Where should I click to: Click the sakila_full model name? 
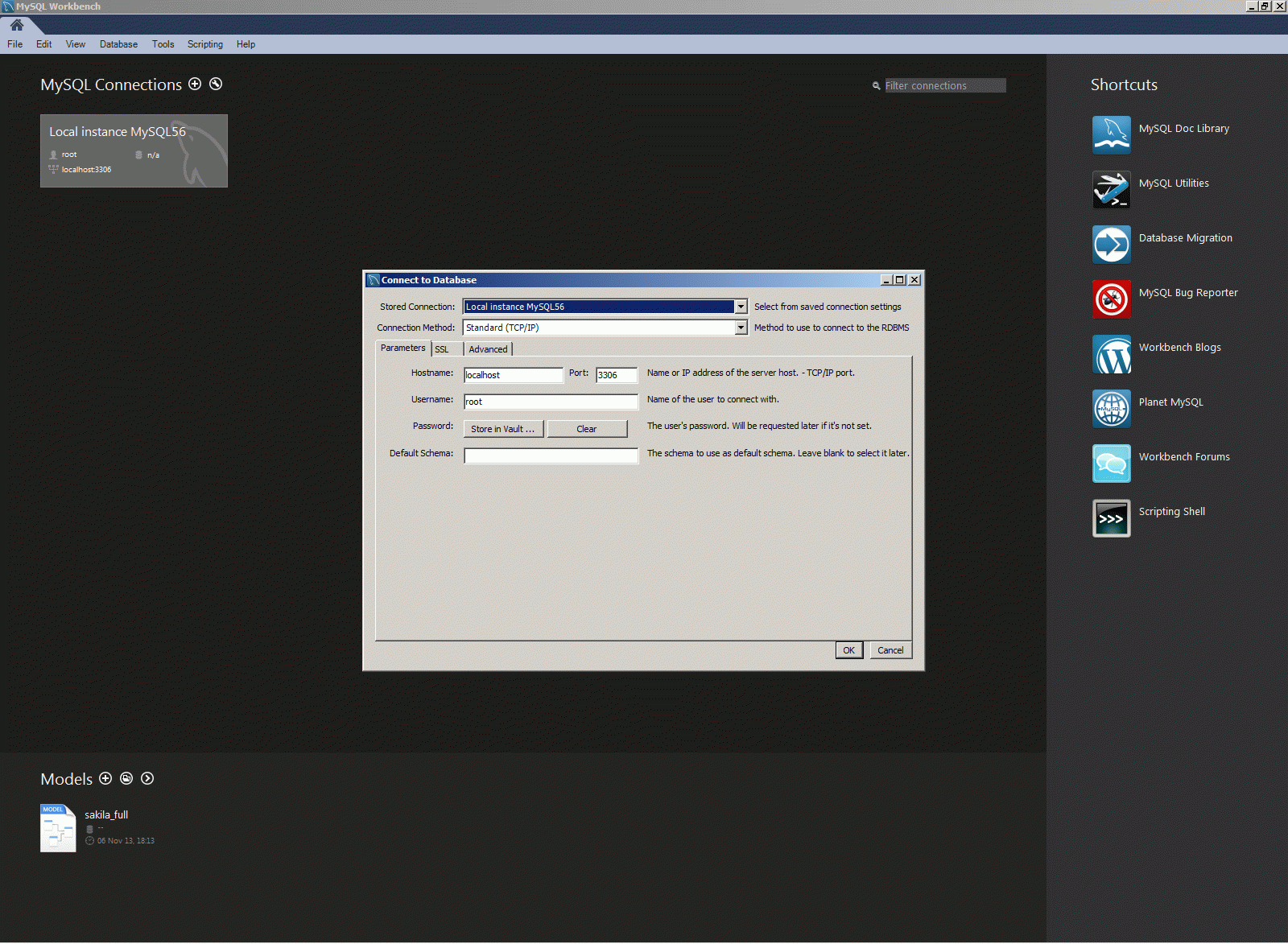[106, 815]
